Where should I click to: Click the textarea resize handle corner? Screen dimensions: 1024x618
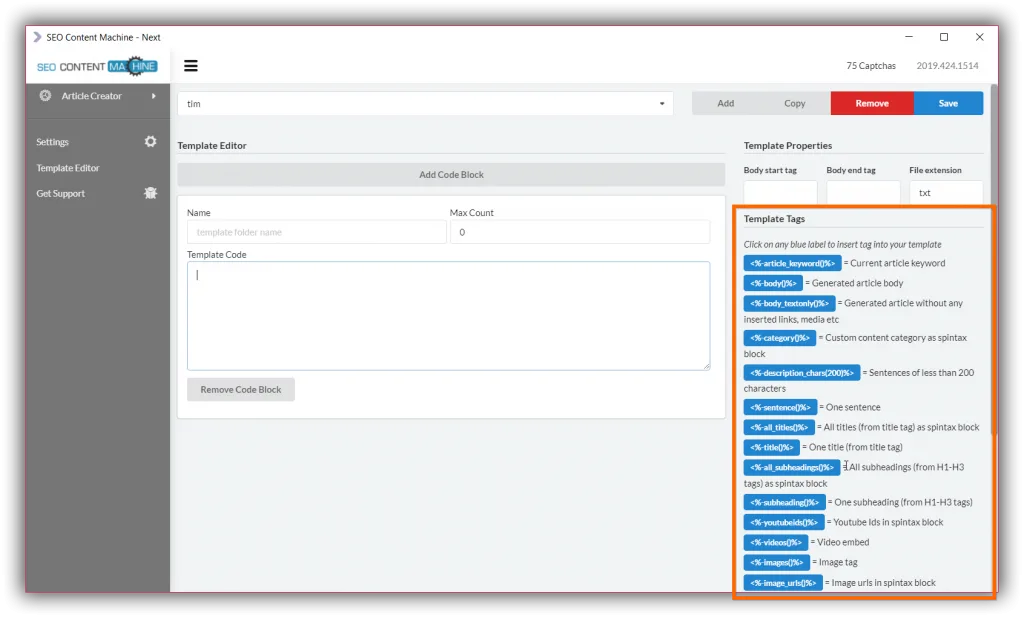pos(707,366)
